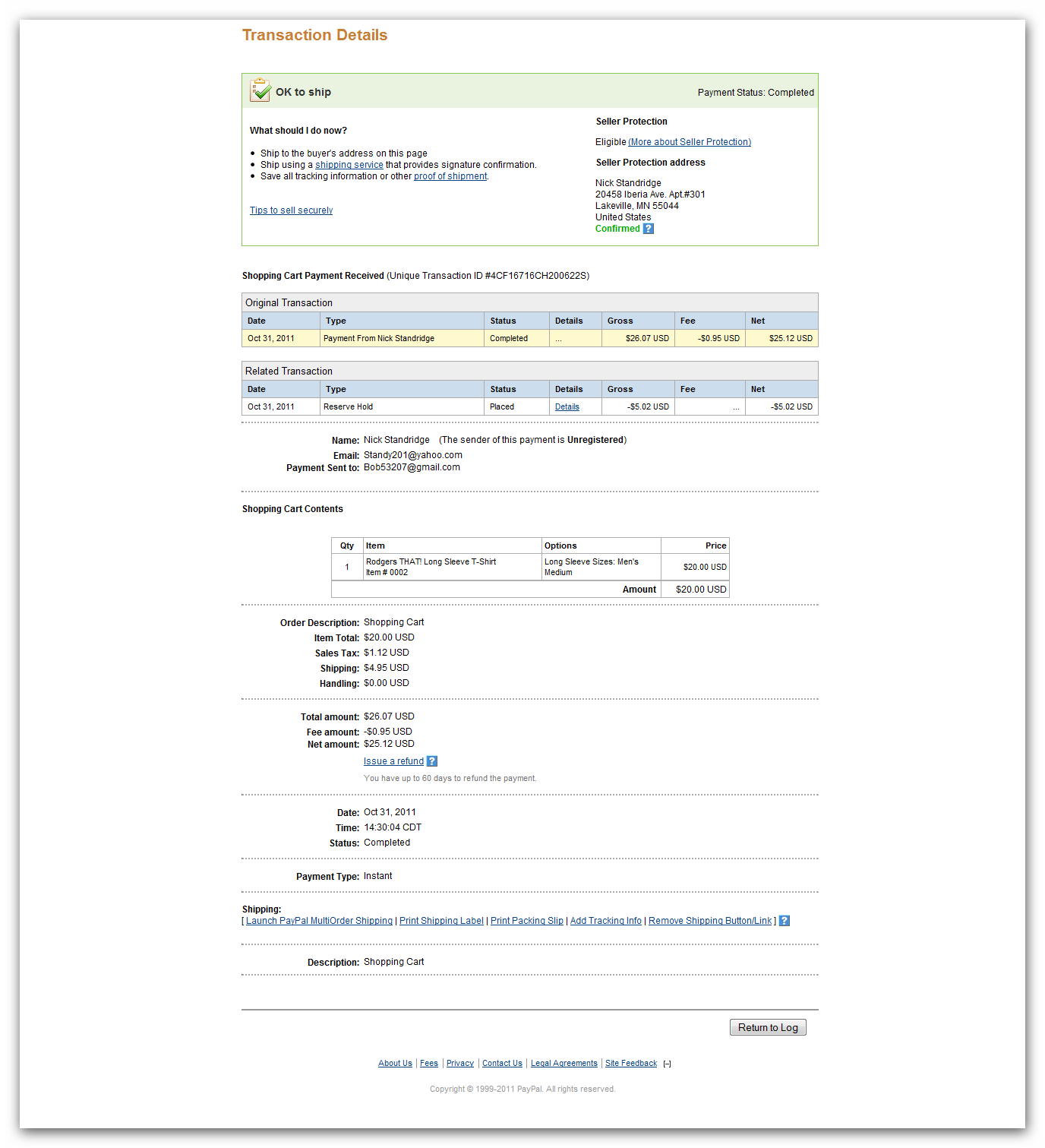Click the Related Transaction table title
The height and width of the screenshot is (1148, 1045).
pos(289,372)
